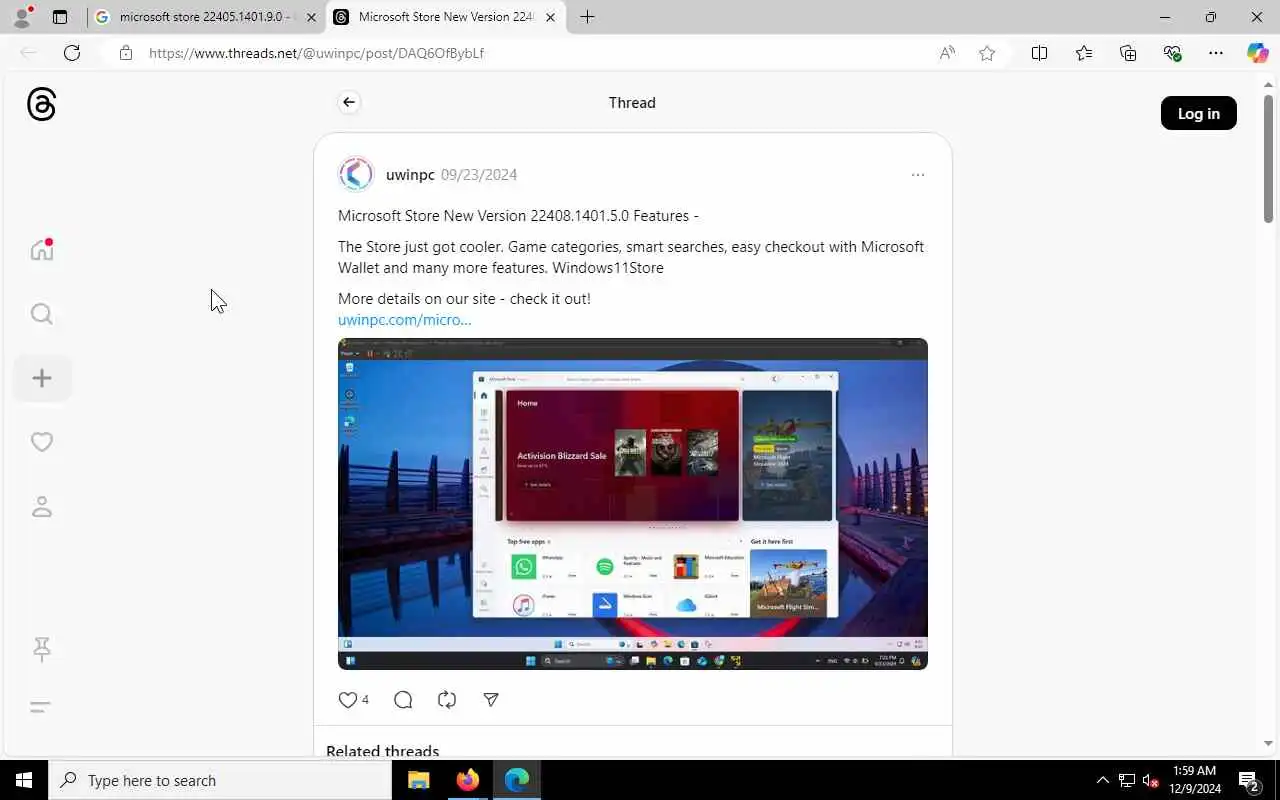Screen dimensions: 1280x800
Task: Open a new browser tab
Action: tap(587, 17)
